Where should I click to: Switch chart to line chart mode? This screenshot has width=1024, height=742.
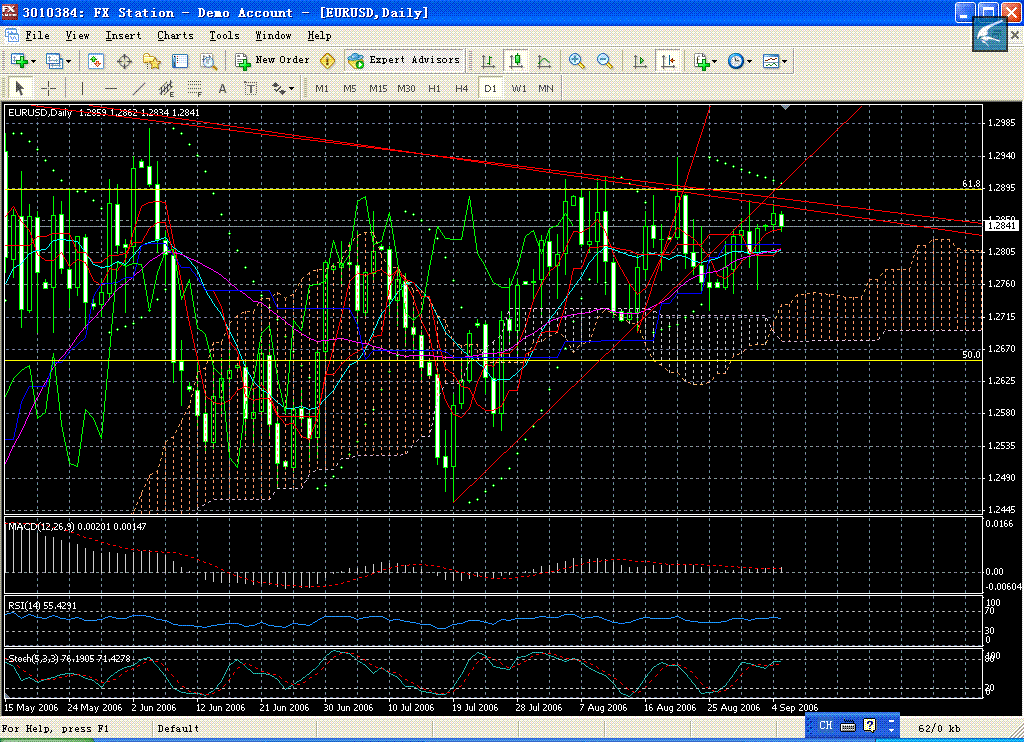(x=544, y=61)
